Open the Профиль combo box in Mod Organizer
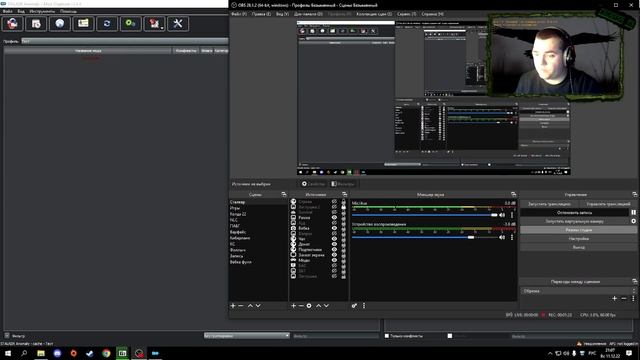 [x=124, y=41]
